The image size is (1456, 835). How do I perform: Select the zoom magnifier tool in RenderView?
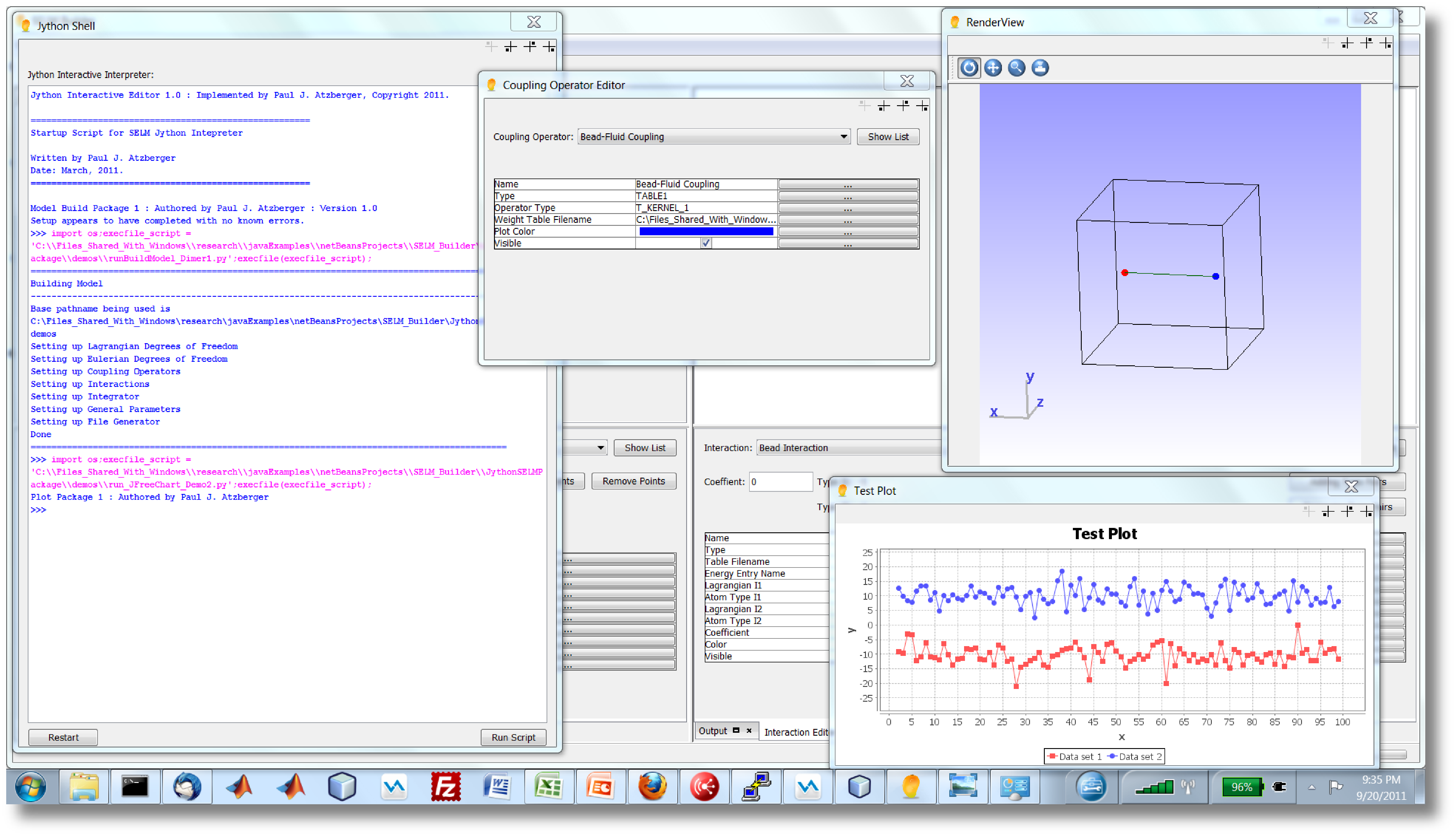click(1017, 68)
